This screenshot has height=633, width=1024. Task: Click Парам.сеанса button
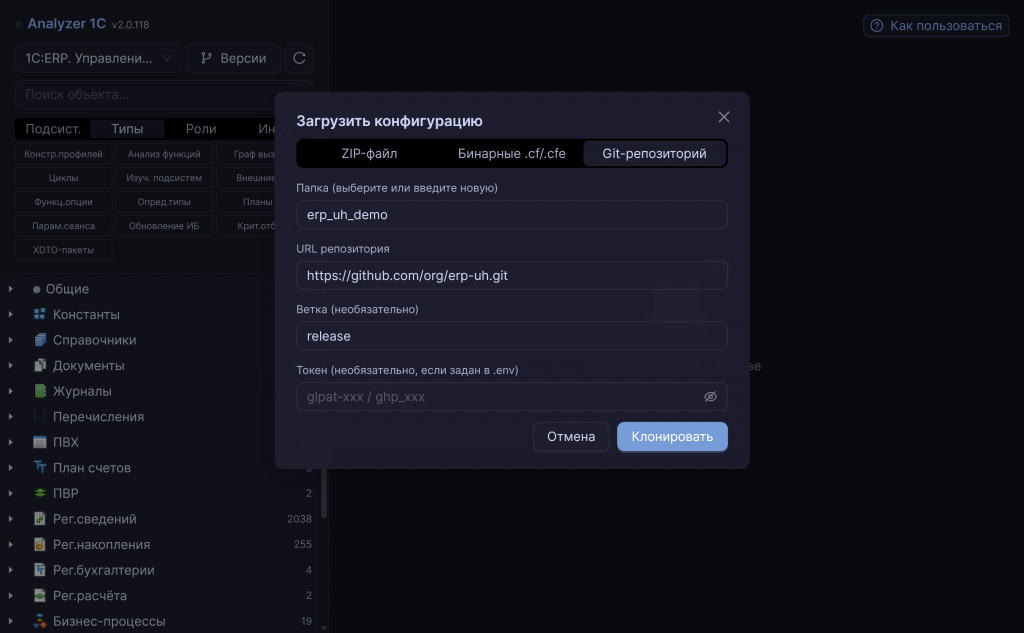coord(63,226)
